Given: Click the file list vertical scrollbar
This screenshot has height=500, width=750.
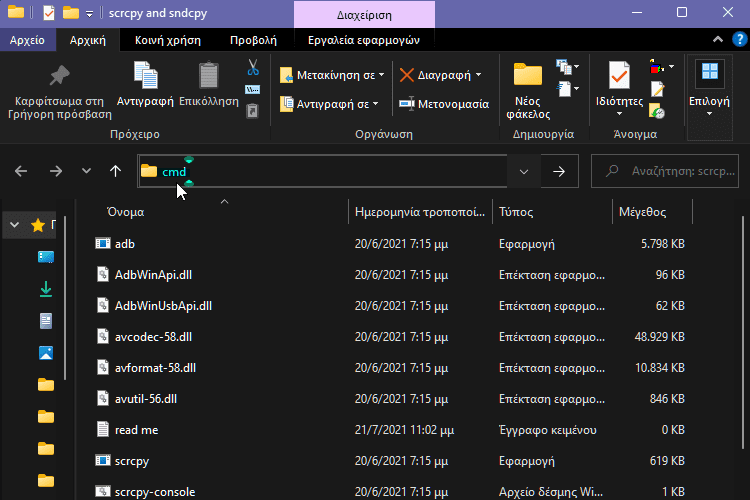Looking at the screenshot, I should [743, 333].
